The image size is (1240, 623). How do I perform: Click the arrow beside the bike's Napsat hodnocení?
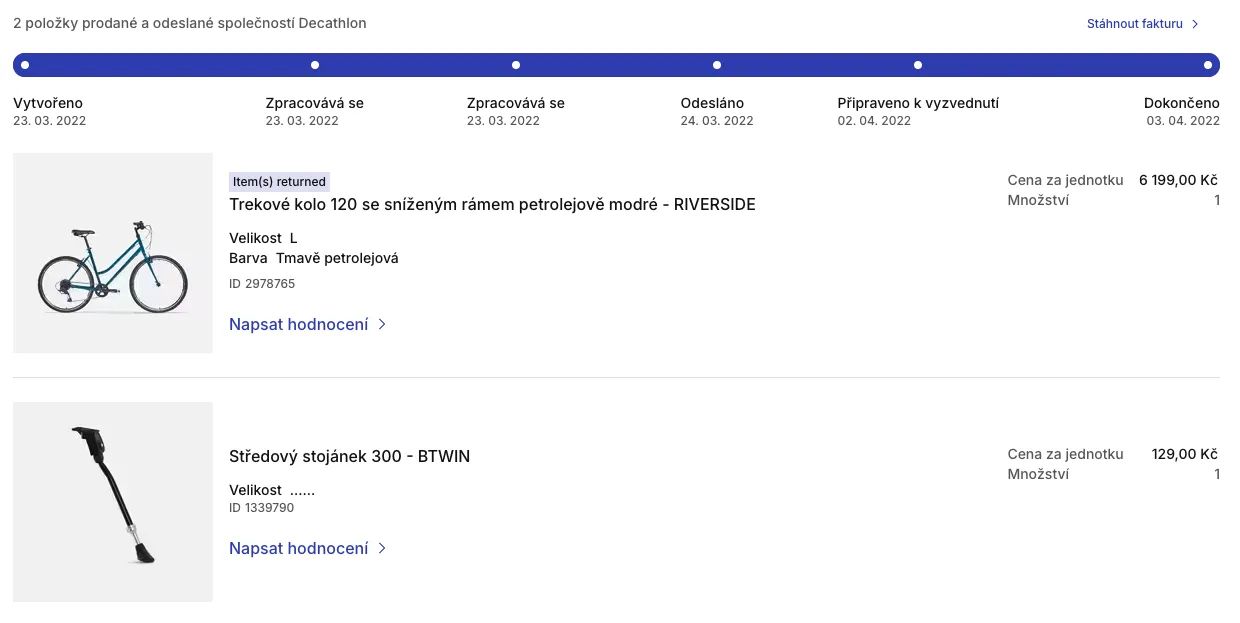(x=382, y=325)
